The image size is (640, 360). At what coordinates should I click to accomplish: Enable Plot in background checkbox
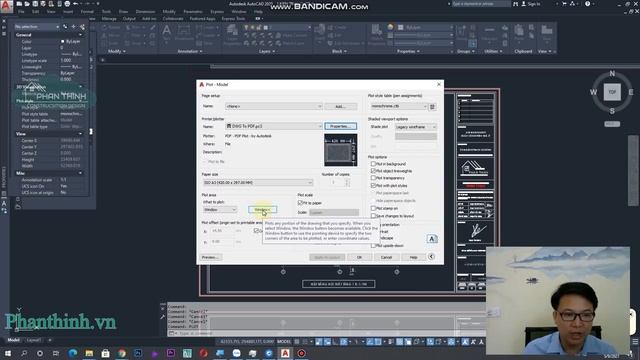coord(373,164)
